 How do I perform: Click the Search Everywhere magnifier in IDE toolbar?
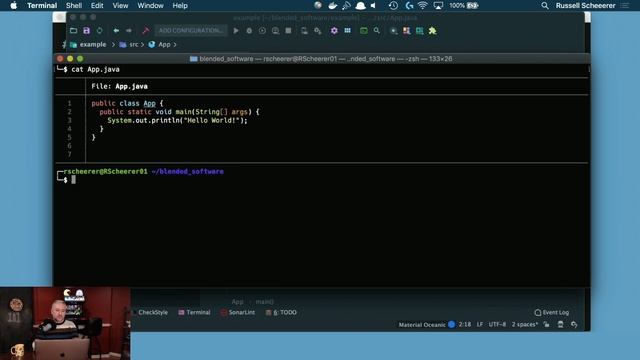[376, 31]
